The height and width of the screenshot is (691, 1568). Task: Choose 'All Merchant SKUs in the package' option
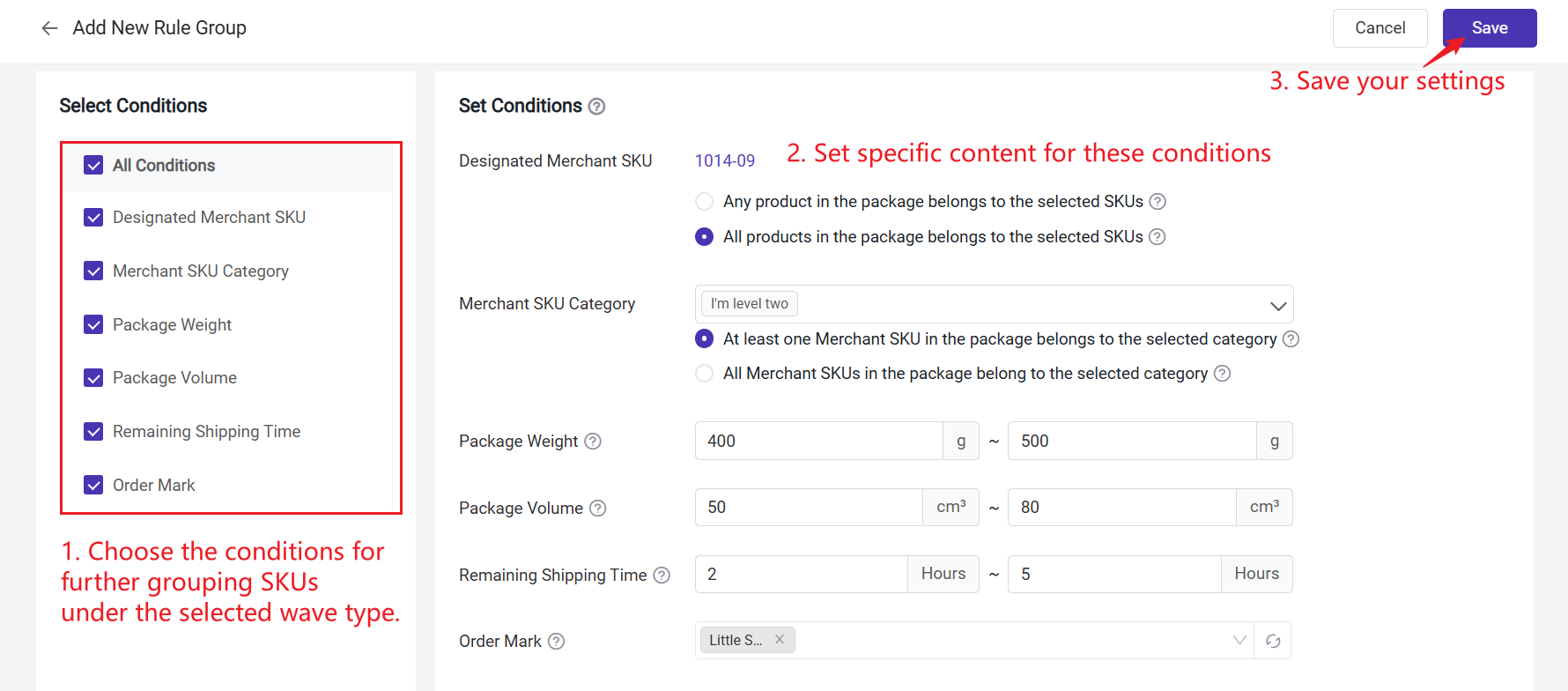point(704,374)
